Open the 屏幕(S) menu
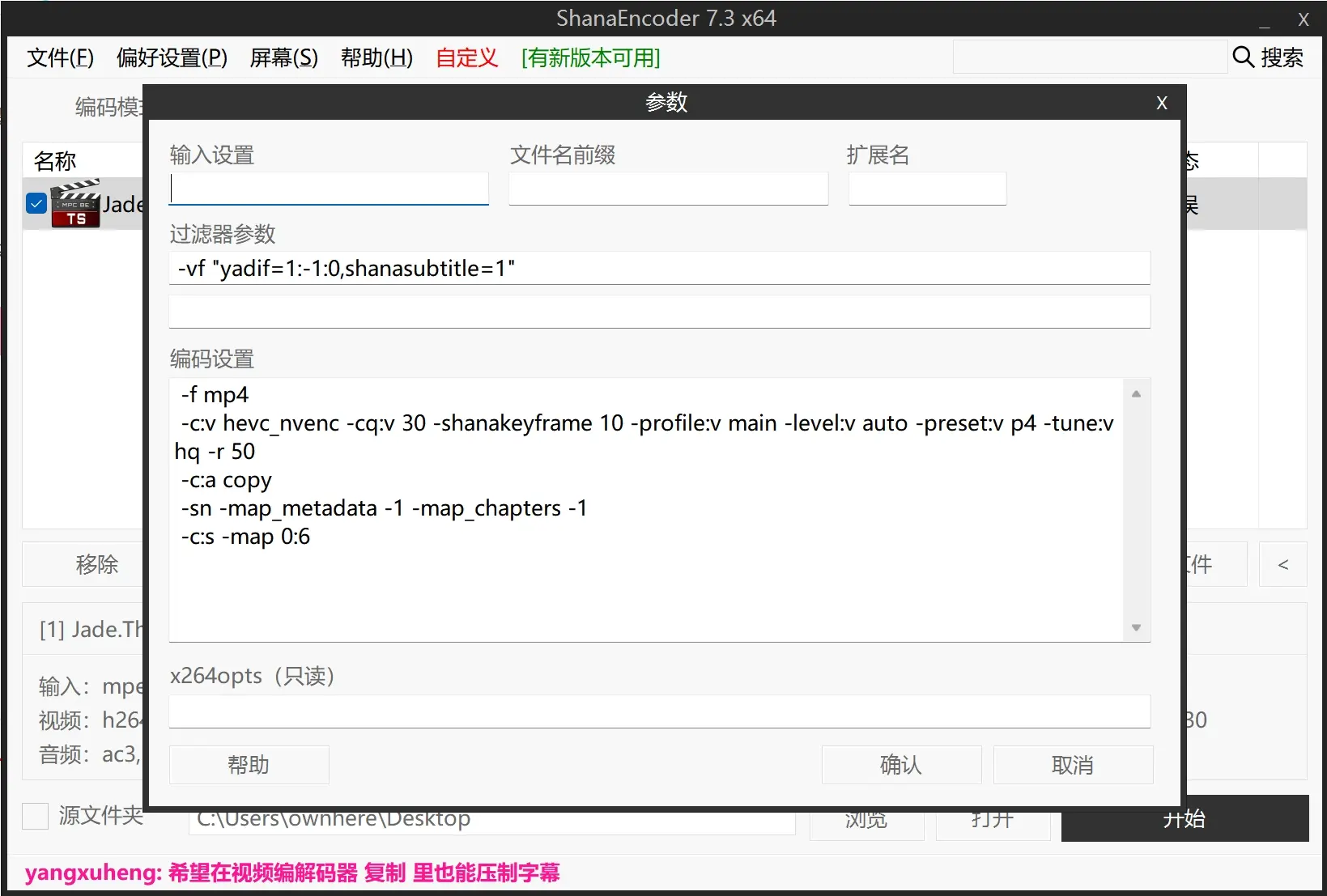Viewport: 1327px width, 896px height. [x=284, y=58]
